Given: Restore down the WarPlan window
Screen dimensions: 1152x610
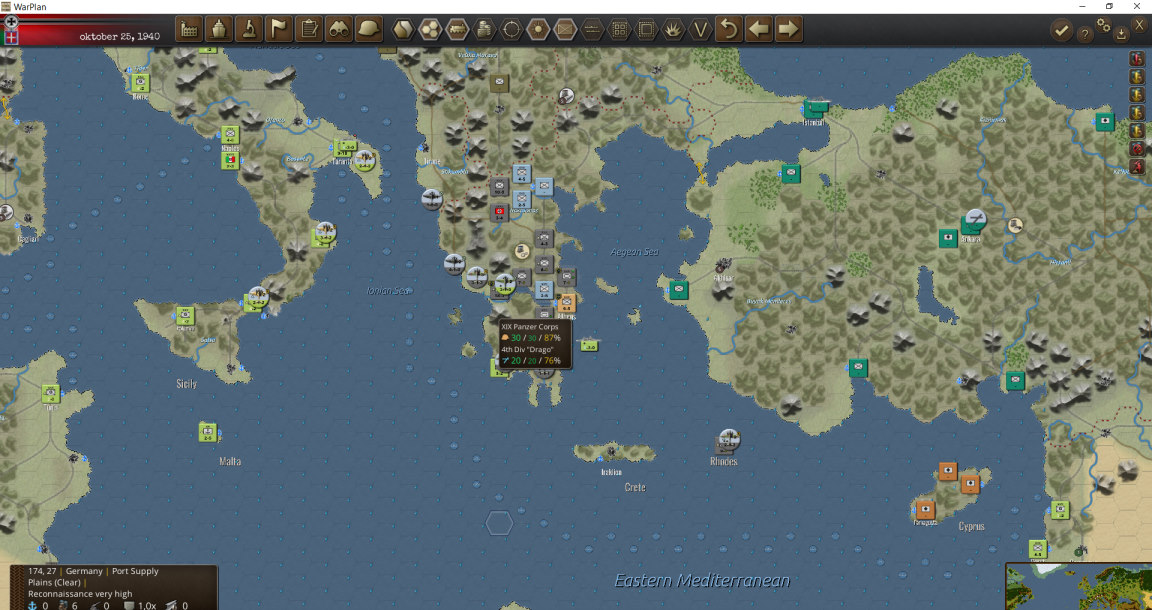Looking at the screenshot, I should (x=1109, y=6).
